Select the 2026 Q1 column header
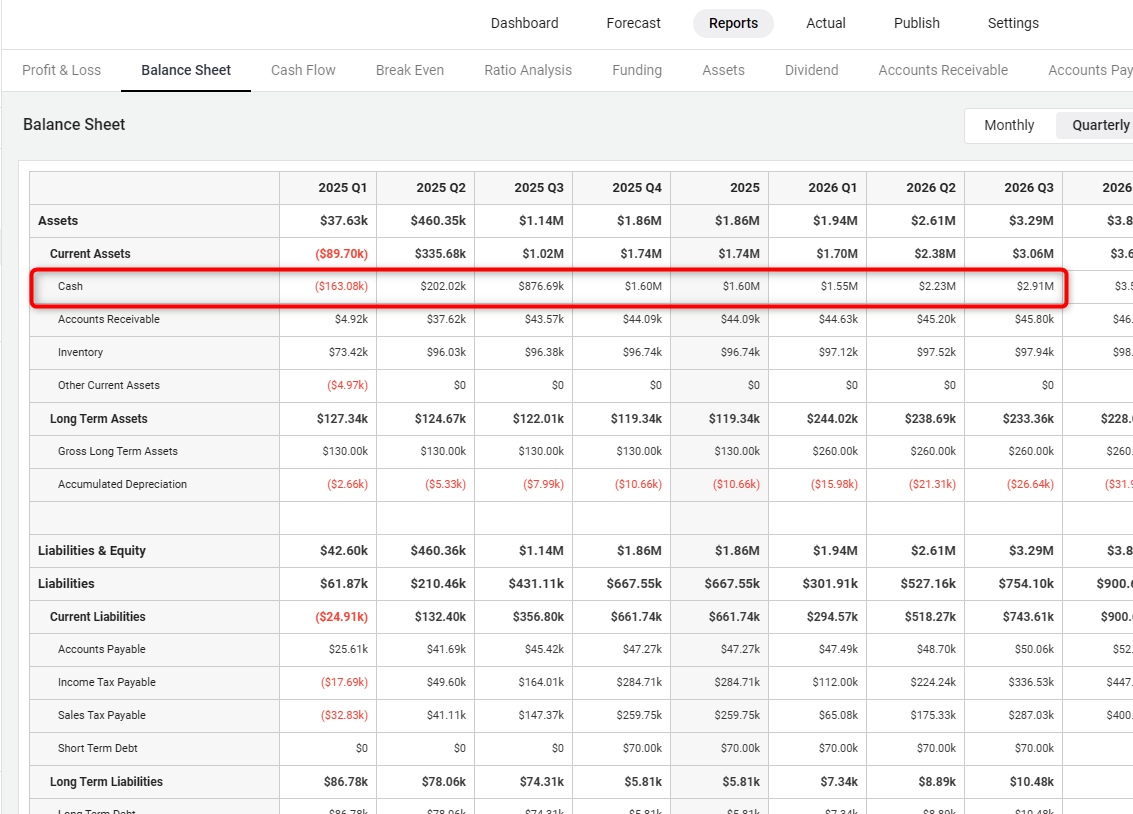The height and width of the screenshot is (814, 1133). 832,188
